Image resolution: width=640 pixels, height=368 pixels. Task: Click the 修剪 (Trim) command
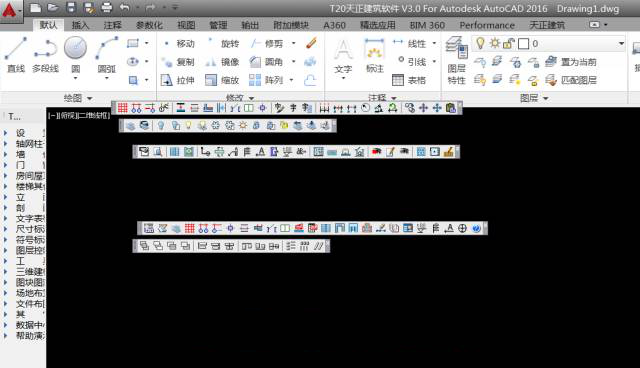(x=267, y=43)
